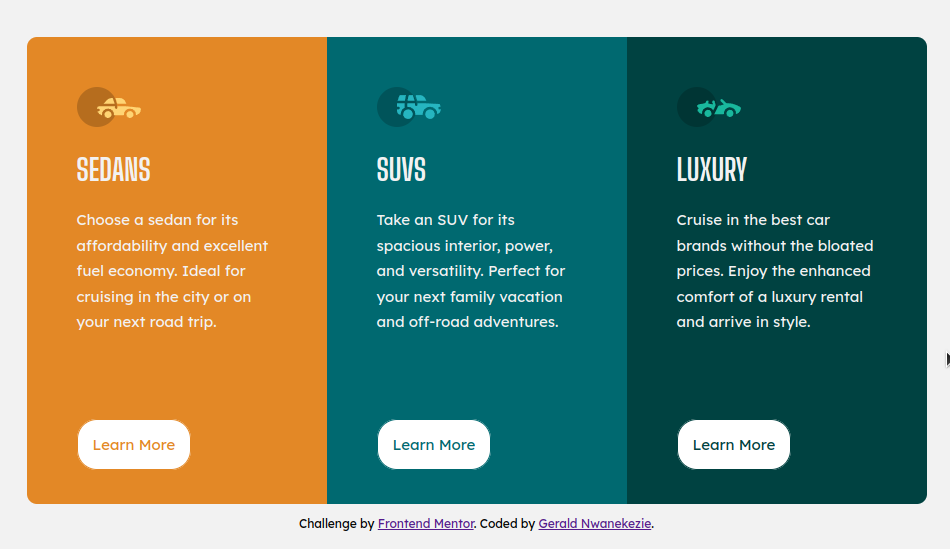
Task: Click Learn More in the Luxury card
Action: point(734,445)
